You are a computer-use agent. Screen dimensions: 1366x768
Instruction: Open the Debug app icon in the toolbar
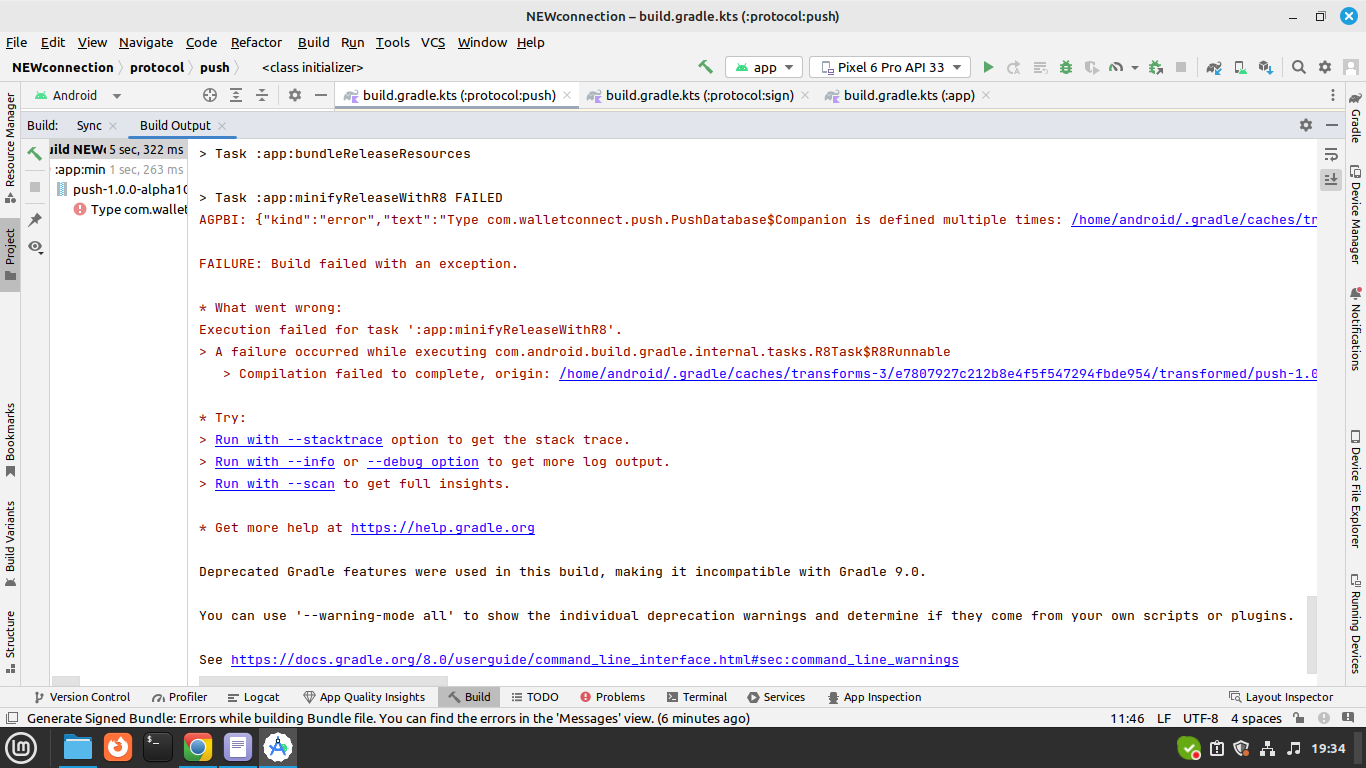1065,67
